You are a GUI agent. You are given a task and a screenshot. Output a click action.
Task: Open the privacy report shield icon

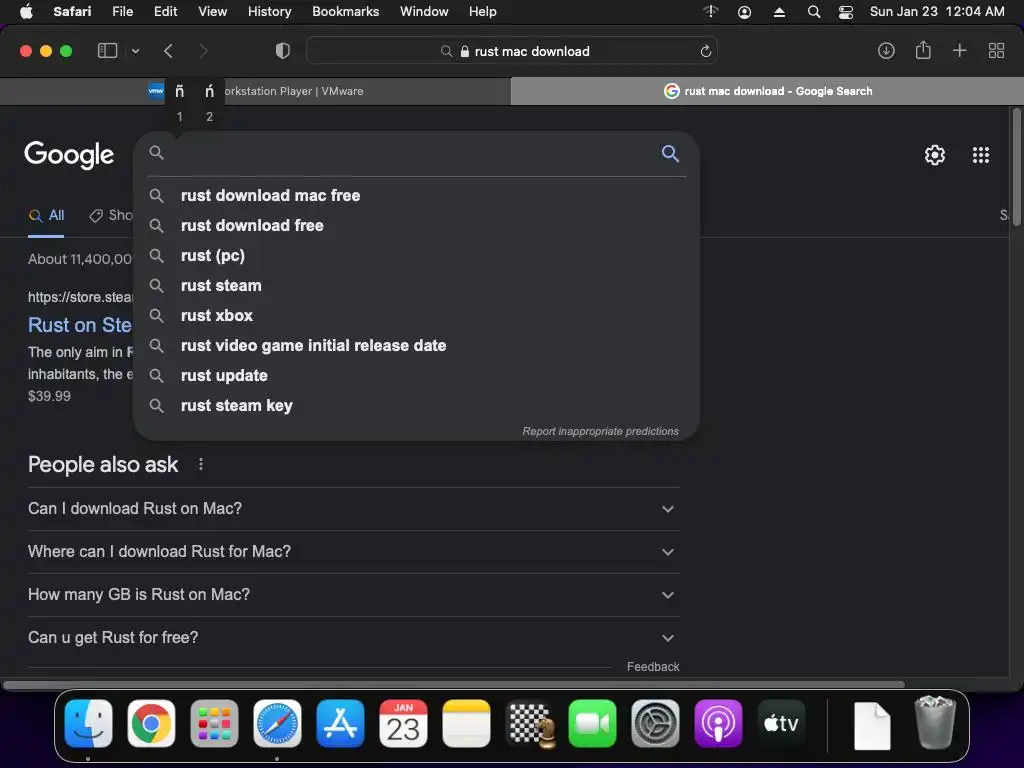click(282, 51)
